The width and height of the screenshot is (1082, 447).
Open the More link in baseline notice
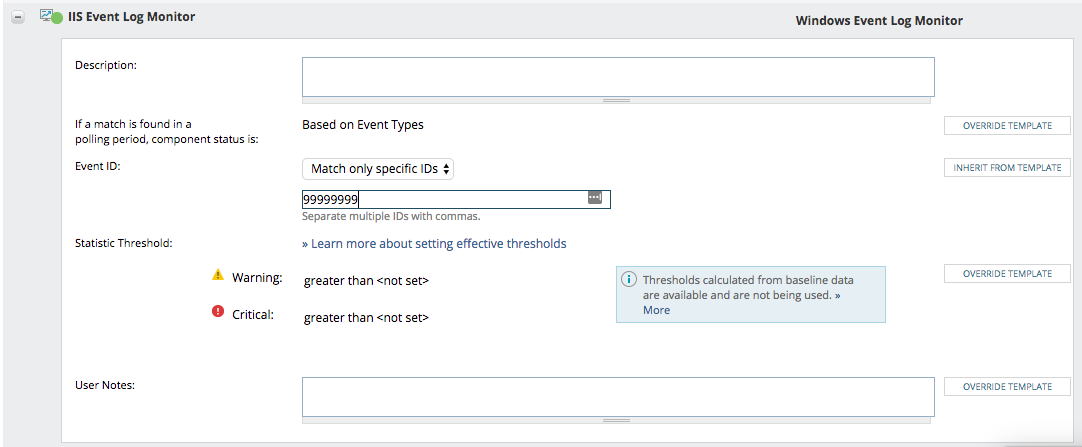pyautogui.click(x=656, y=310)
